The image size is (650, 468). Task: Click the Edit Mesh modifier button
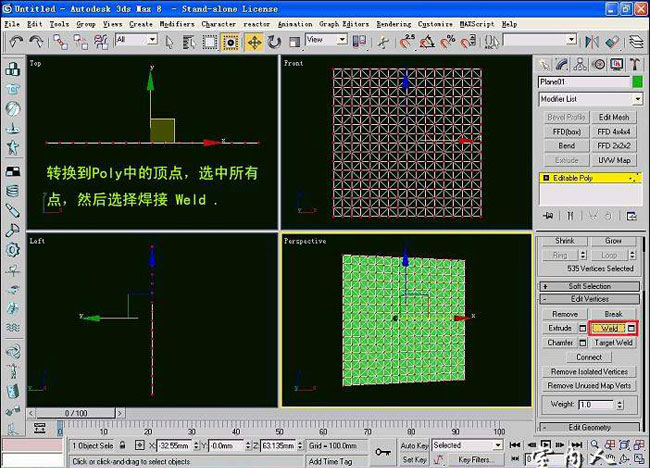[614, 117]
